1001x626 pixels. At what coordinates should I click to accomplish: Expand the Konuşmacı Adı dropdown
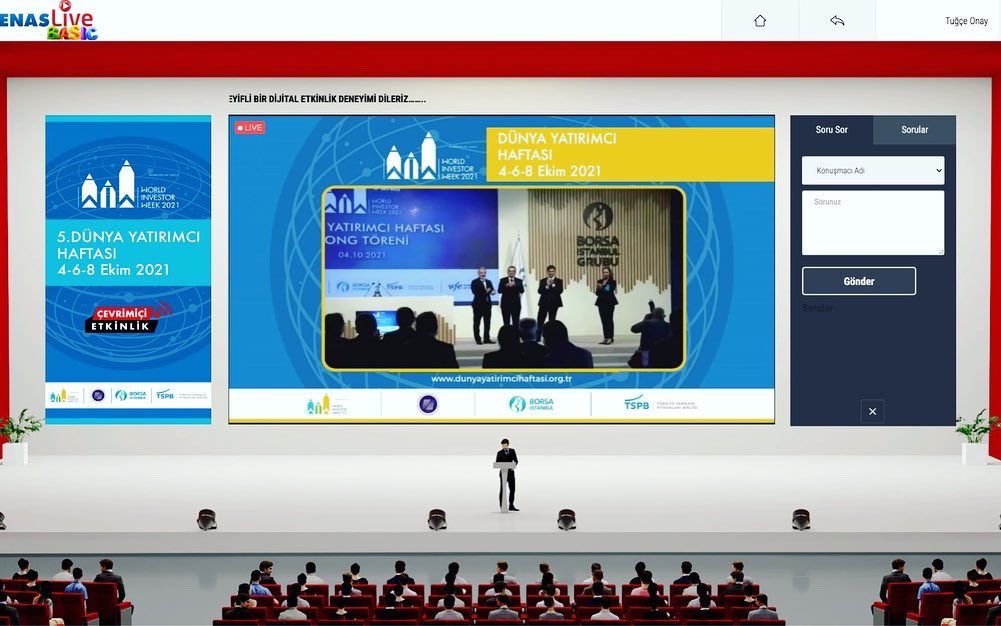click(873, 170)
